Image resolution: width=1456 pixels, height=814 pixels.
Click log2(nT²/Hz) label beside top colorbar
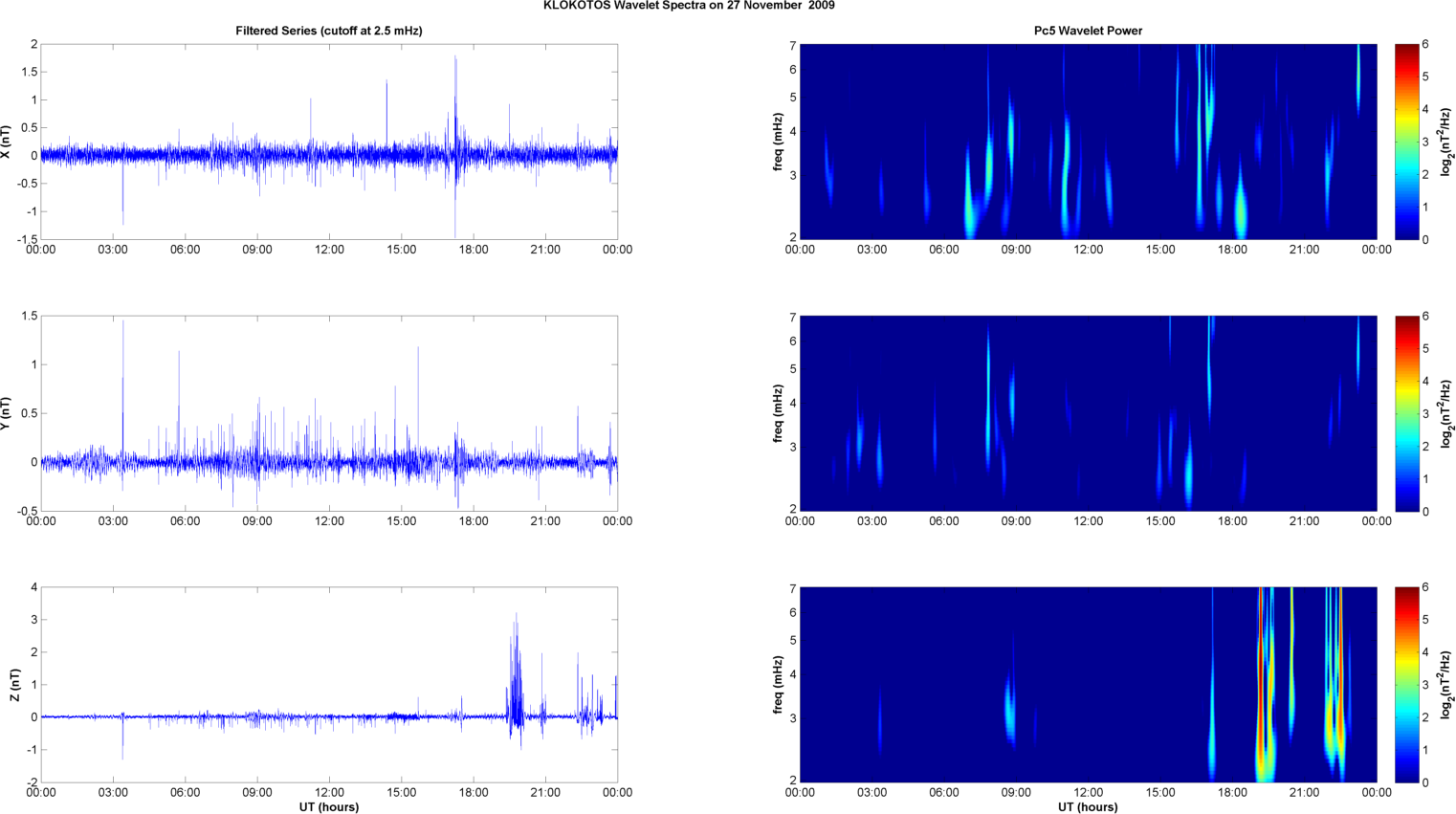(1447, 142)
